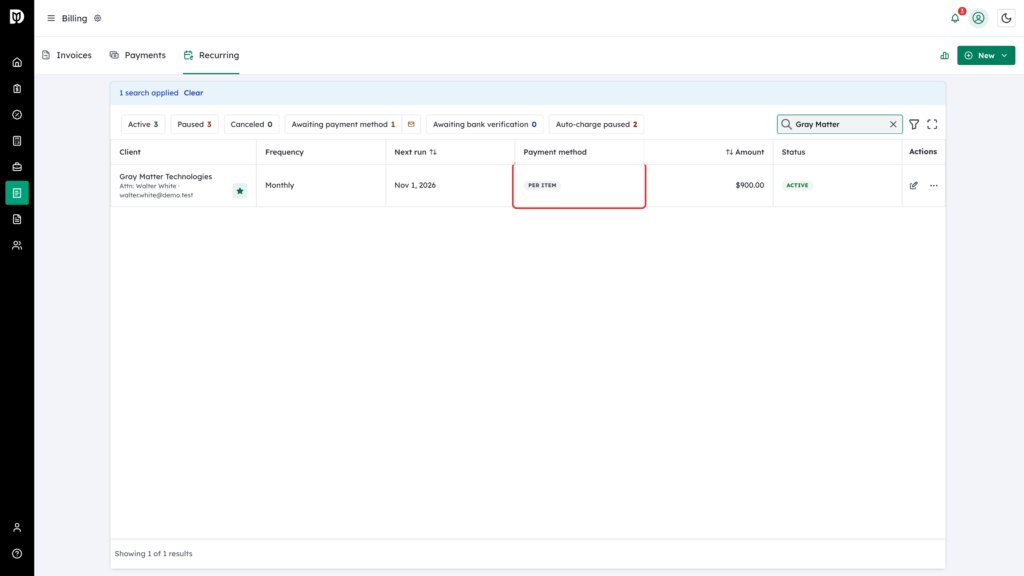Open the documents icon in sidebar
The image size is (1024, 576).
[17, 219]
